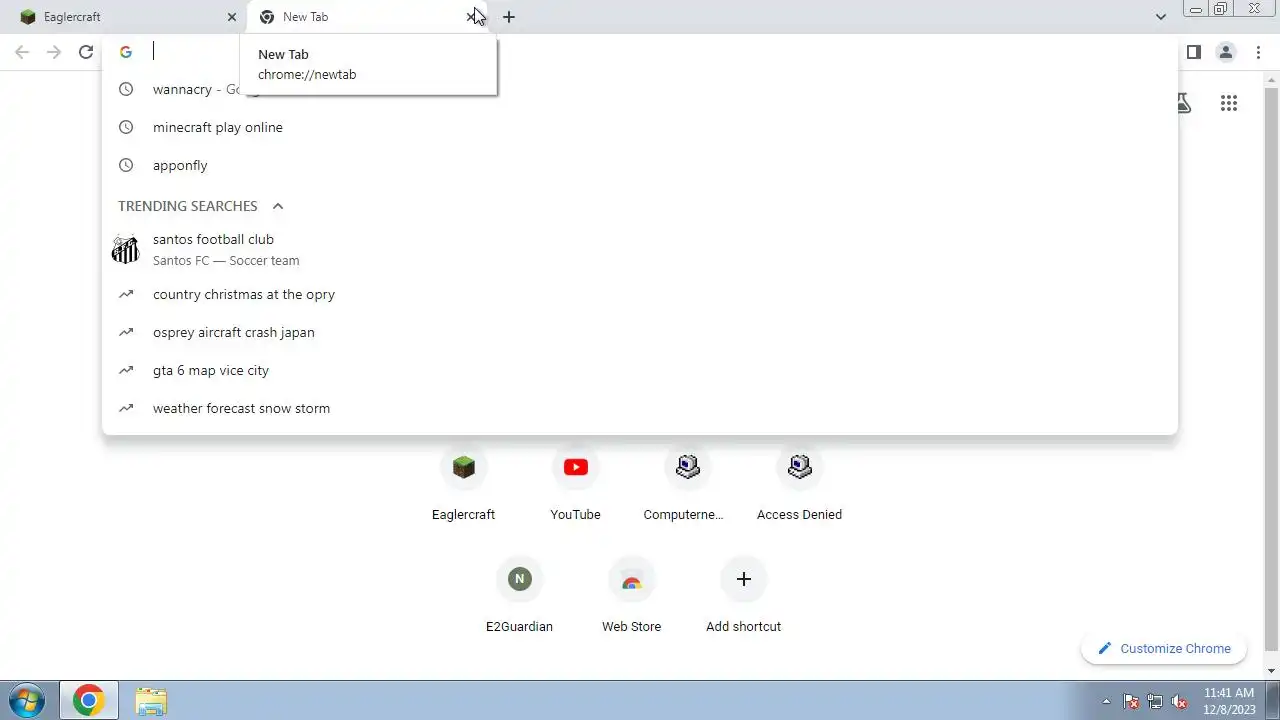This screenshot has width=1280, height=720.
Task: Click the taskbar clock showing 11:41 AM
Action: (x=1229, y=701)
